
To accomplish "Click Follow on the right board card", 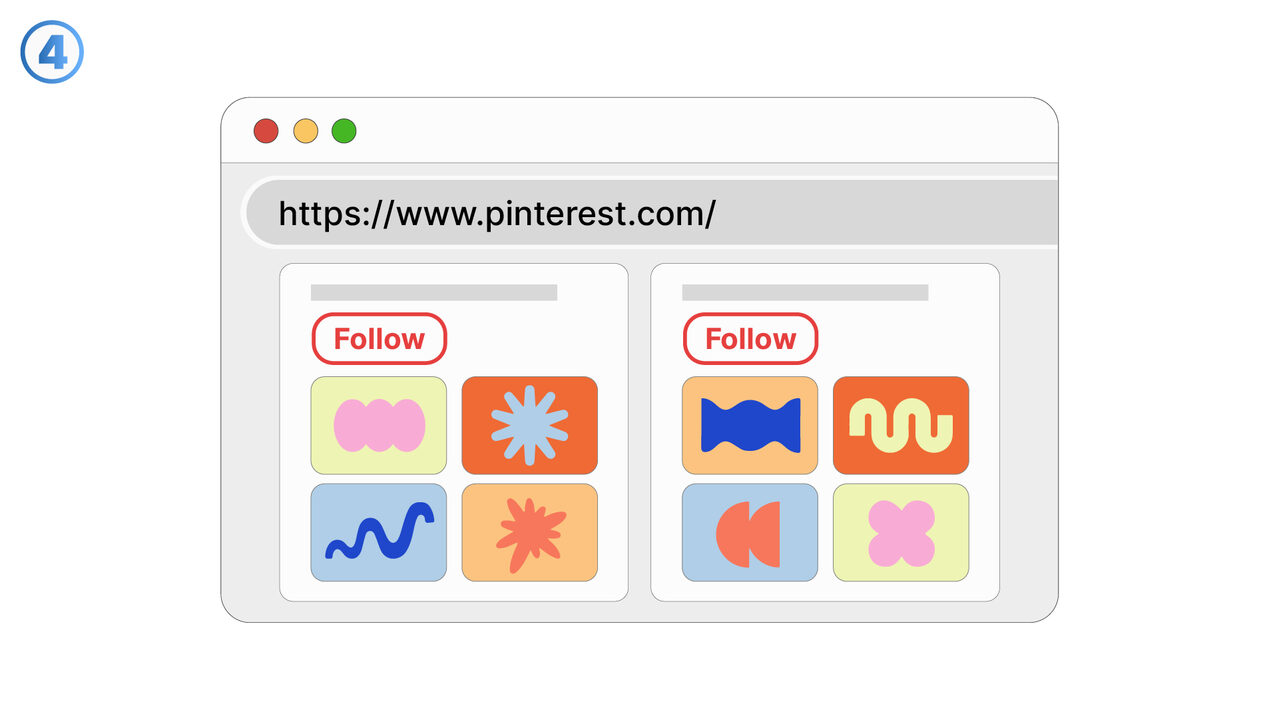I will tap(750, 339).
